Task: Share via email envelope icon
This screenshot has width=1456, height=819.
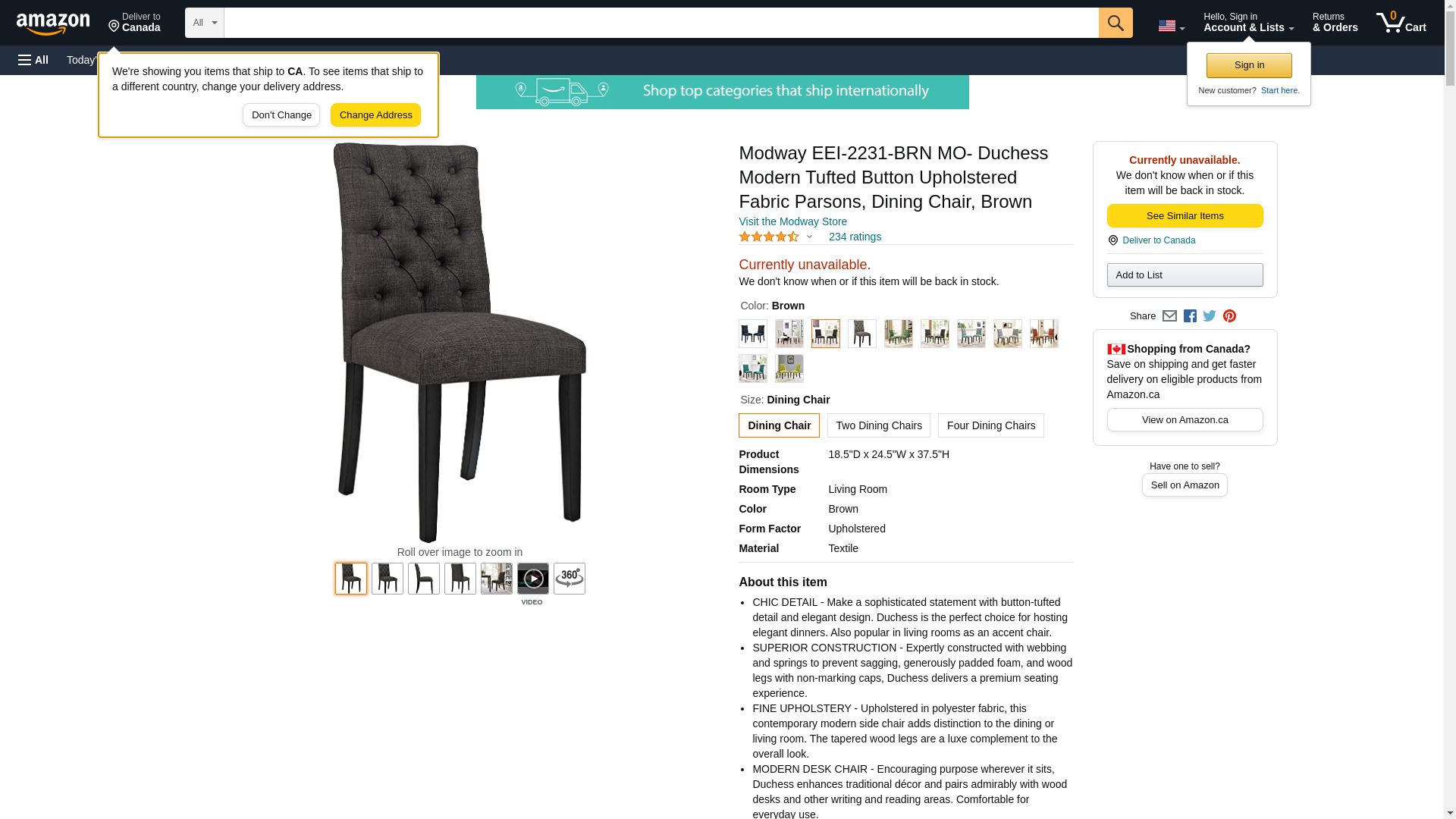Action: [1169, 316]
